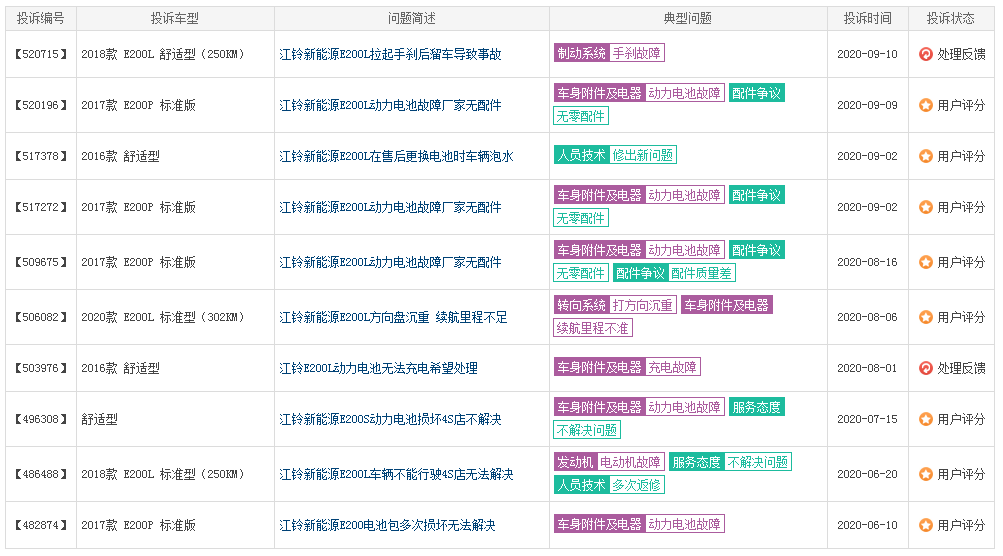1003x556 pixels.
Task: Open complaint 江铃新能源E200S动力电池损坏4S店不解决
Action: point(390,419)
